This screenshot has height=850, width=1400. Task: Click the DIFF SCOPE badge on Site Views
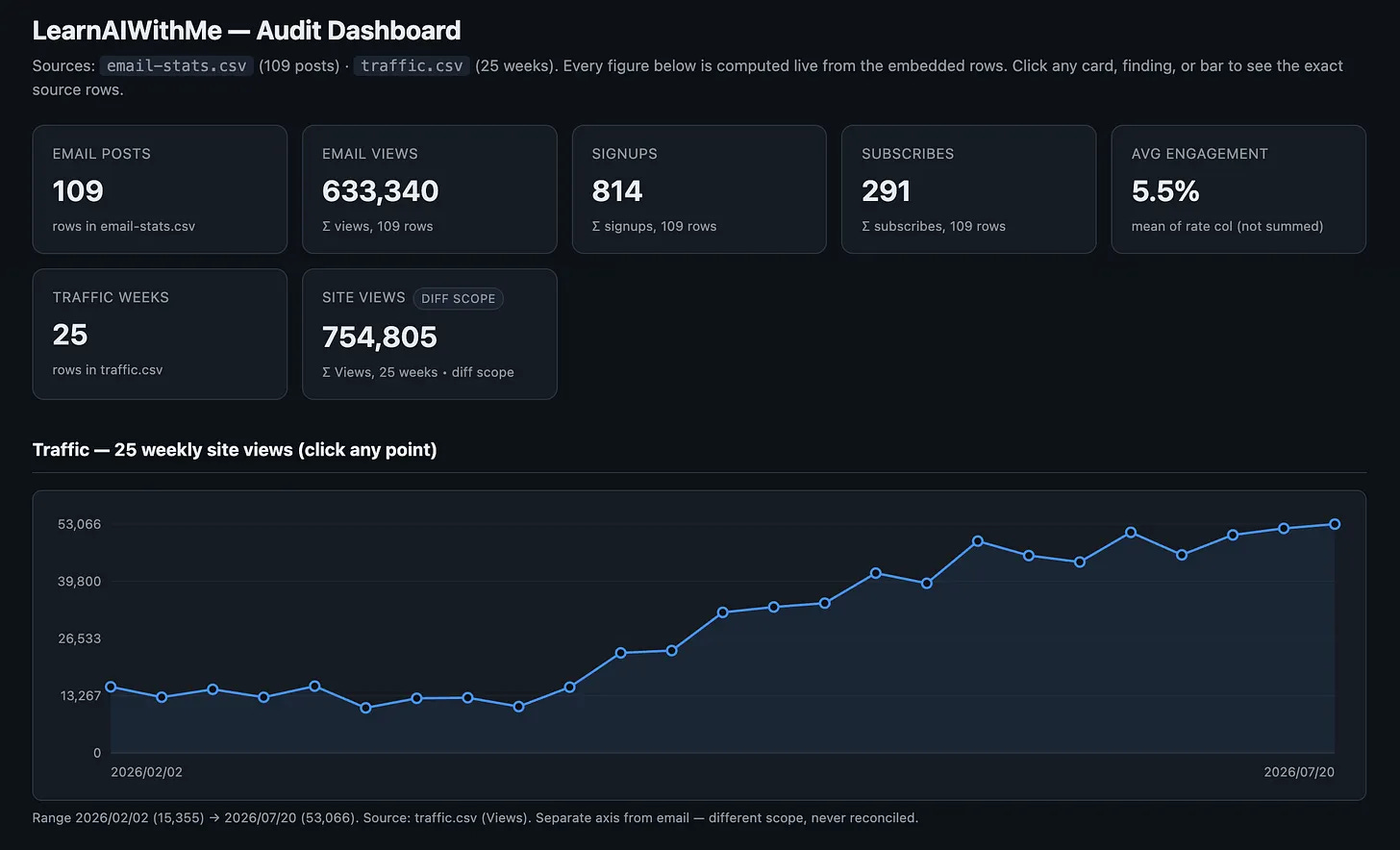459,299
